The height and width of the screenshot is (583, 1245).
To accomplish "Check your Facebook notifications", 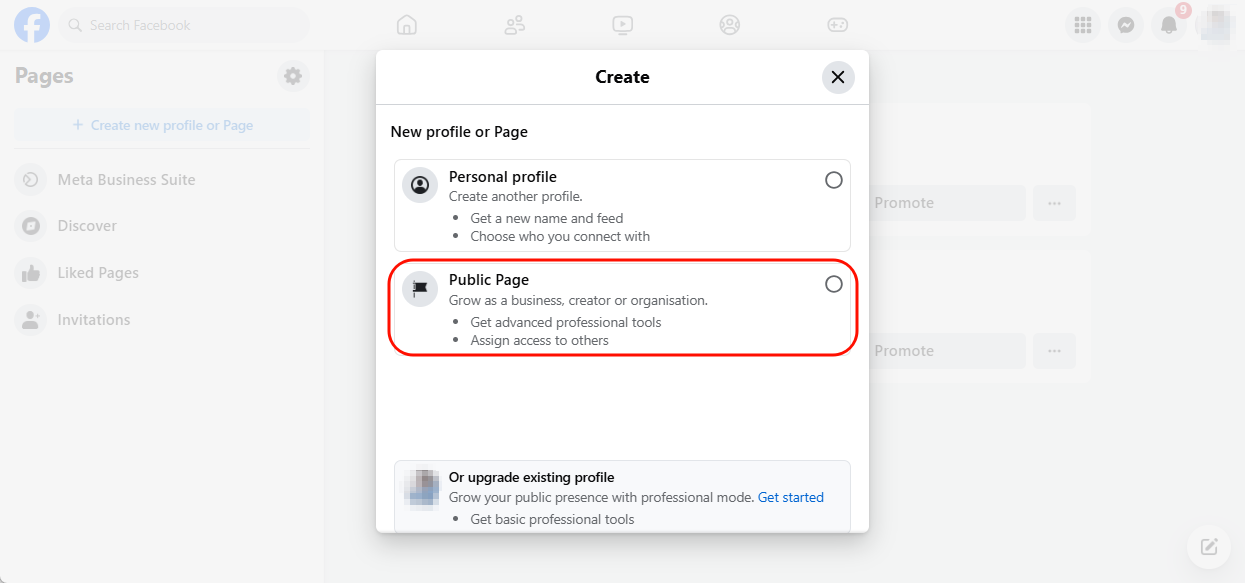I will (1168, 25).
